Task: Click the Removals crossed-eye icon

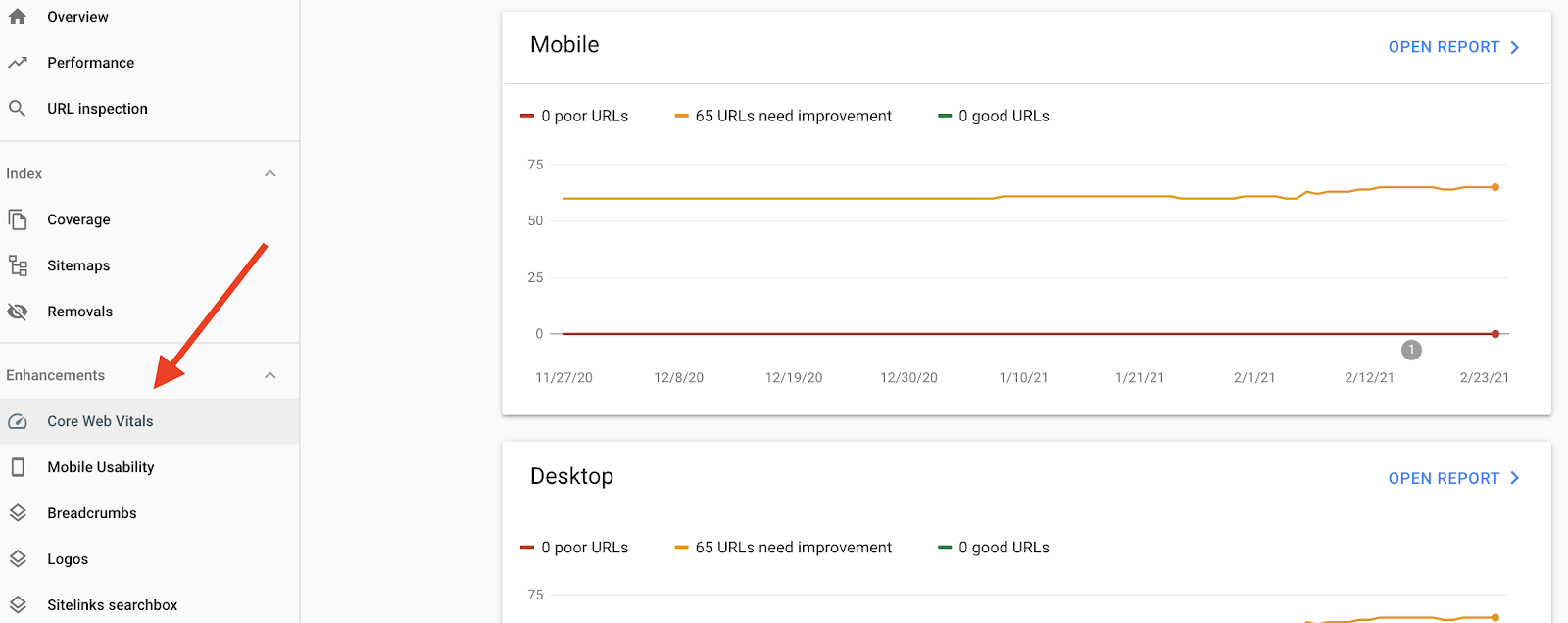Action: pos(18,311)
